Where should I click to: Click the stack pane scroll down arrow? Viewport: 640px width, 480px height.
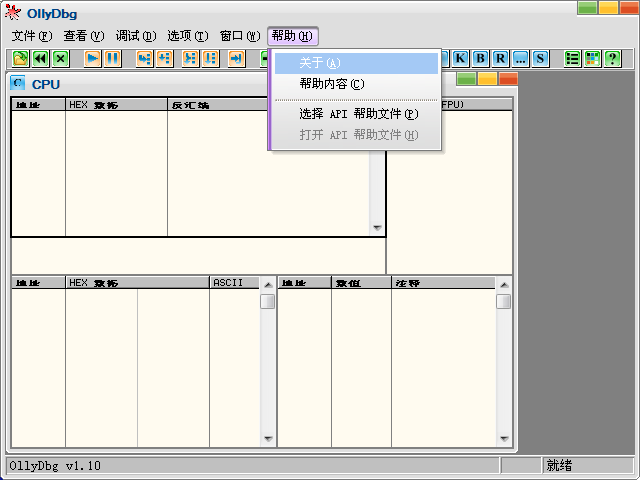[504, 439]
